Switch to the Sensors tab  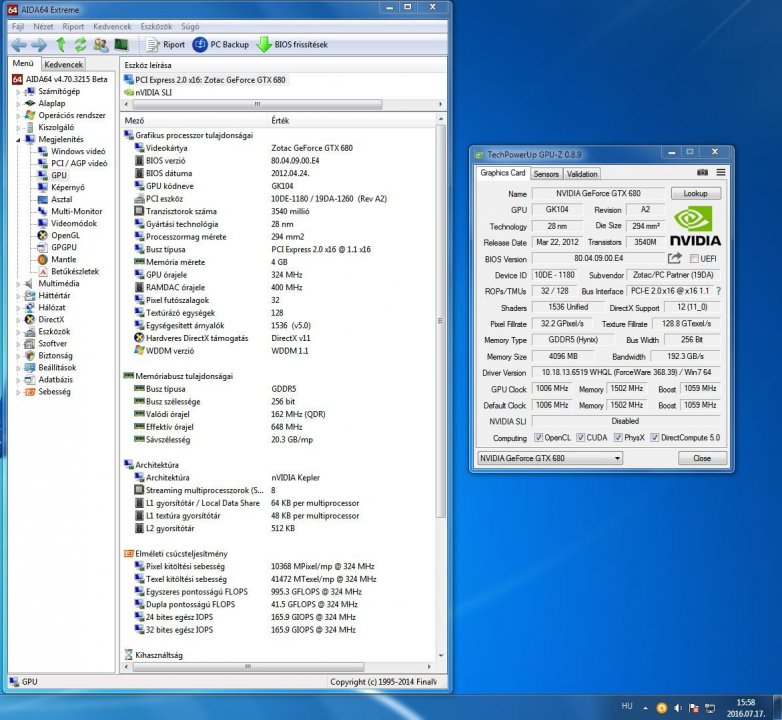pyautogui.click(x=546, y=173)
